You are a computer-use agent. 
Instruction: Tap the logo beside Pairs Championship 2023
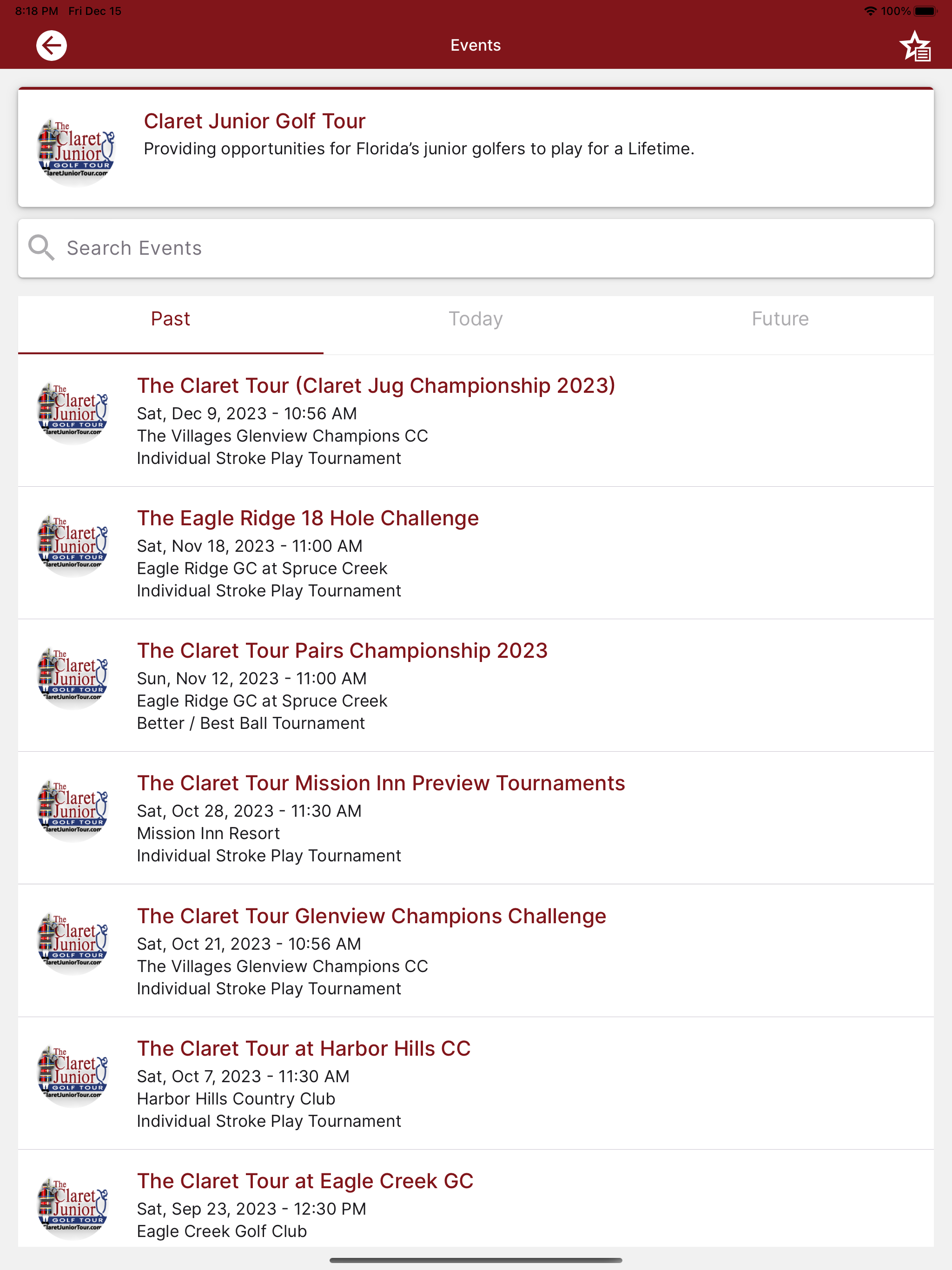[x=73, y=676]
